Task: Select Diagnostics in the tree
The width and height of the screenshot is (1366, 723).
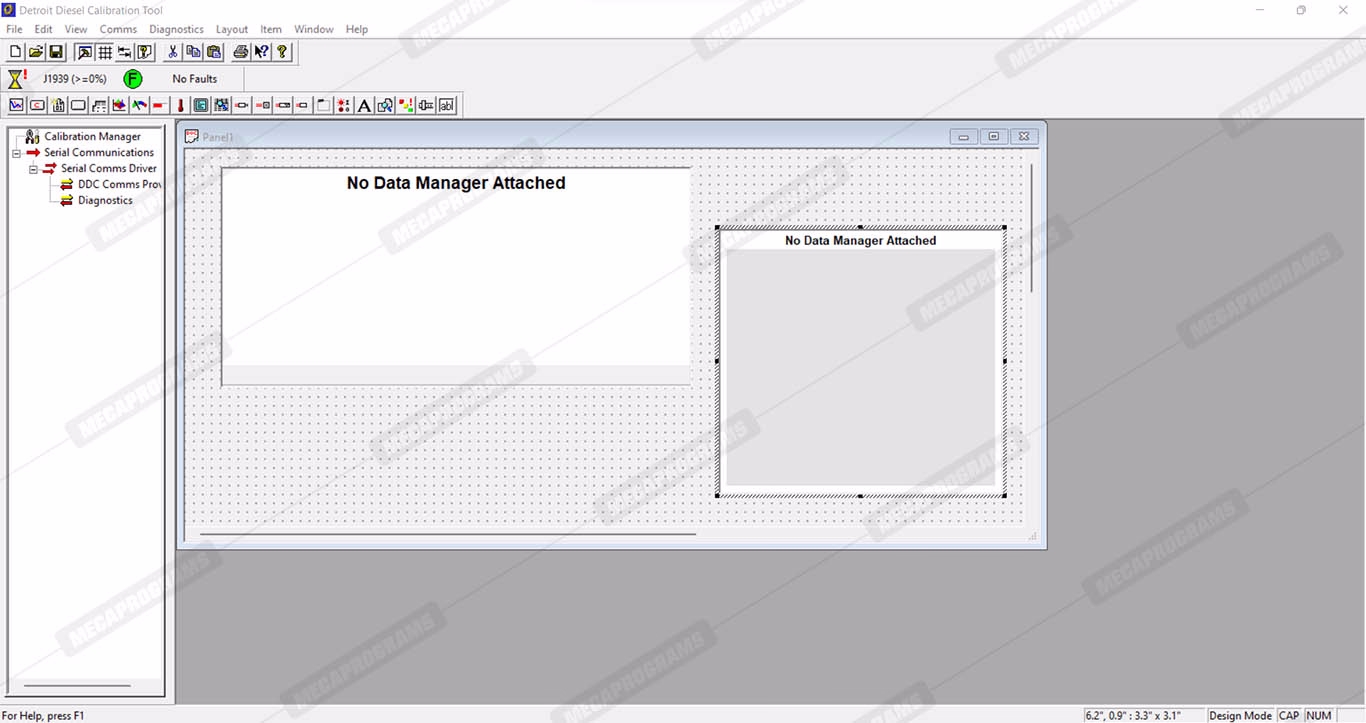Action: pyautogui.click(x=105, y=200)
